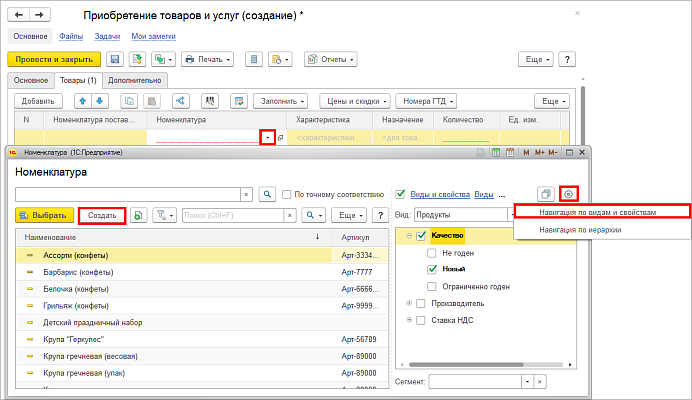Open the Цены и скидки dropdown
The image size is (692, 400).
353,101
